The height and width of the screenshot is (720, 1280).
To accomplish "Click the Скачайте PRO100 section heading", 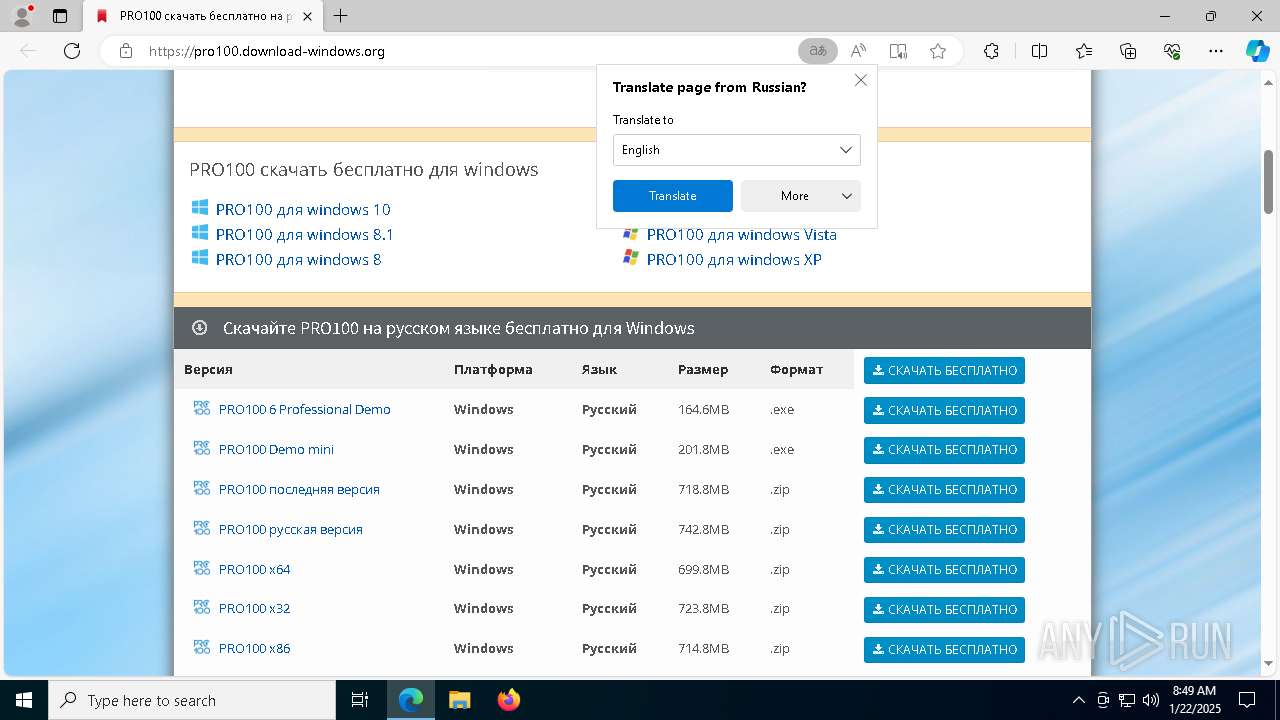I will coord(458,328).
